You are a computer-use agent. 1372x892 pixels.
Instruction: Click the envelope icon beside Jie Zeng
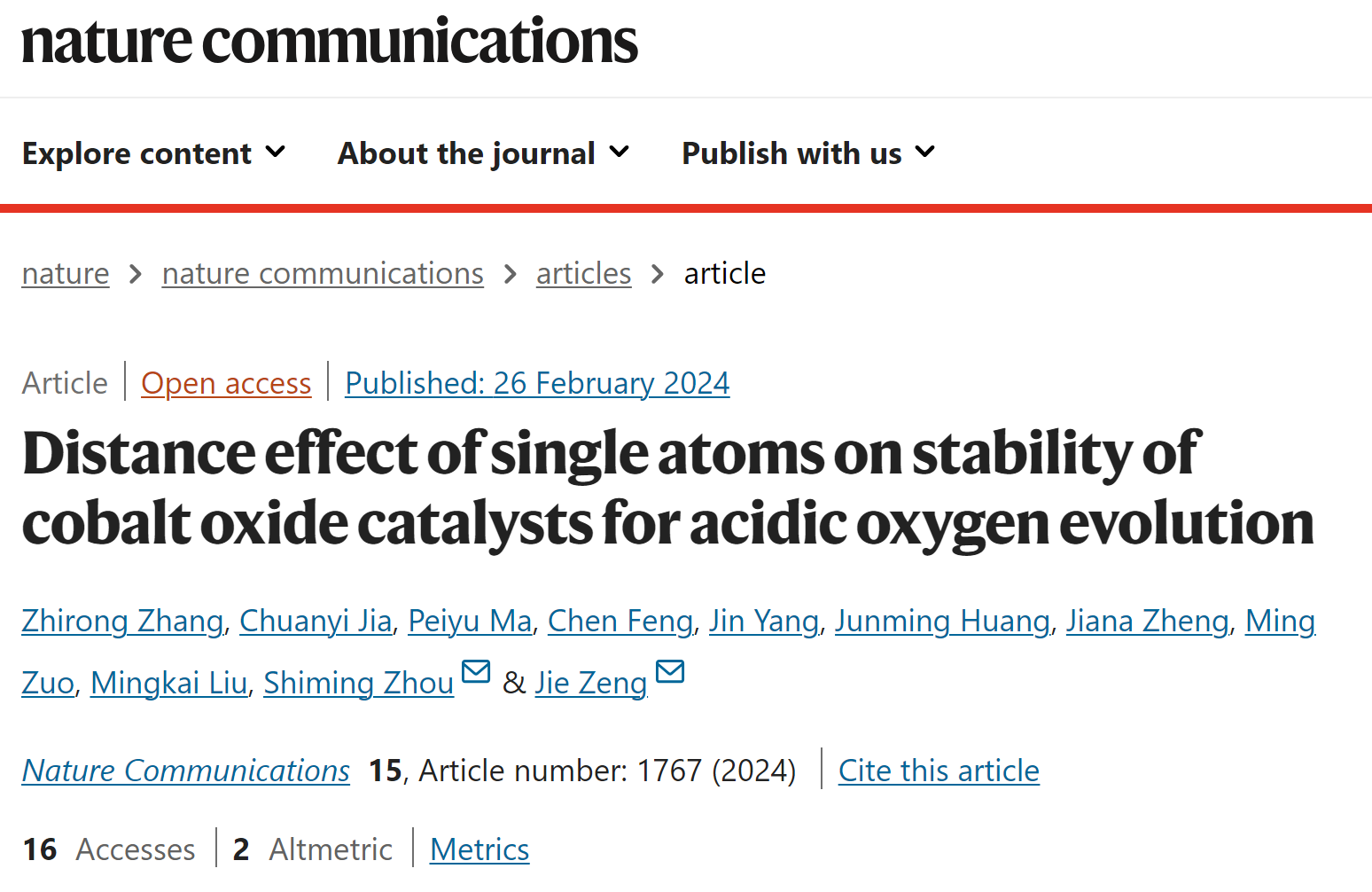(670, 672)
